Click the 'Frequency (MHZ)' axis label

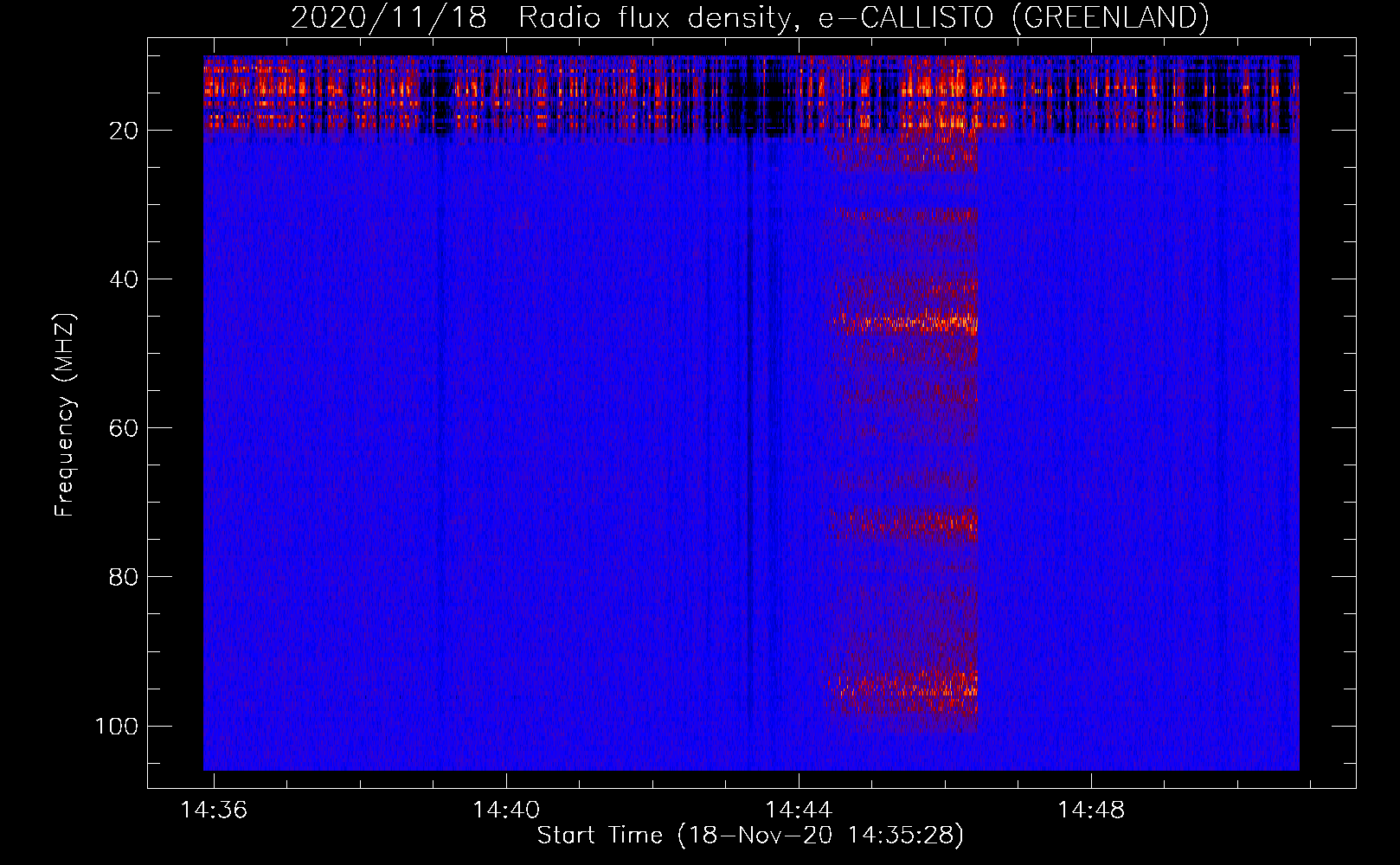tap(65, 415)
